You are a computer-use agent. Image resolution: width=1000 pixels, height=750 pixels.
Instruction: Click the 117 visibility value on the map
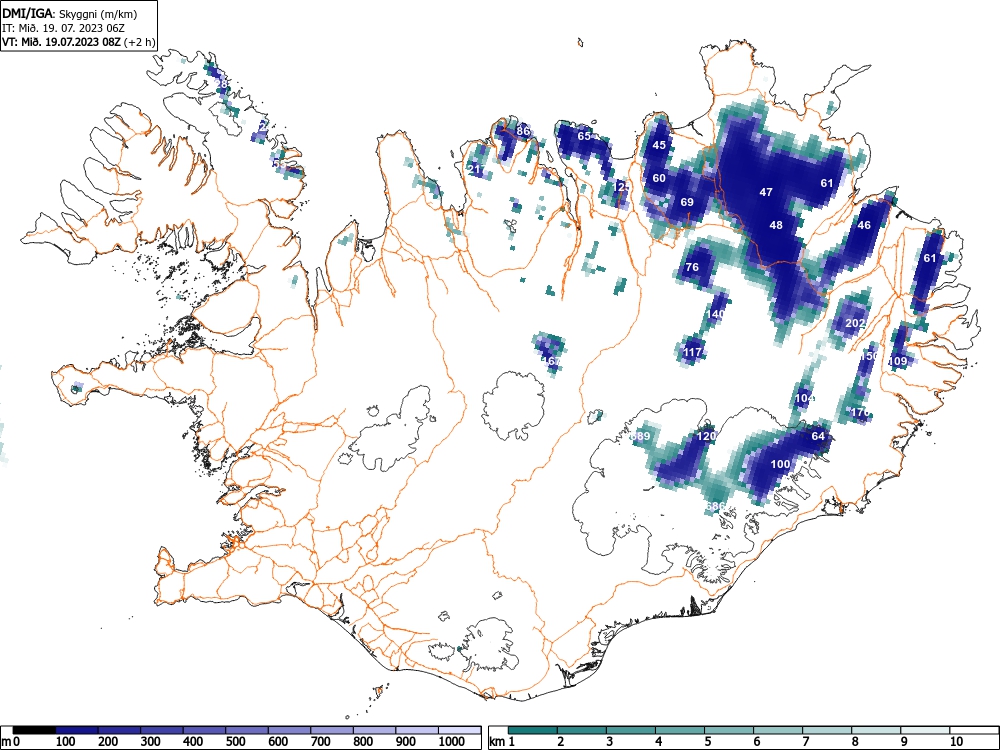[693, 352]
